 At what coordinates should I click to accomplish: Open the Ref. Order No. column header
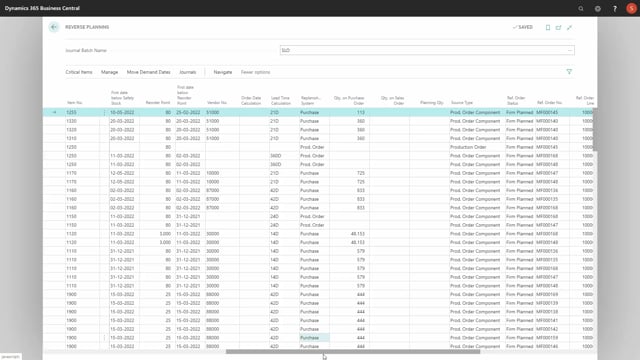(x=549, y=103)
